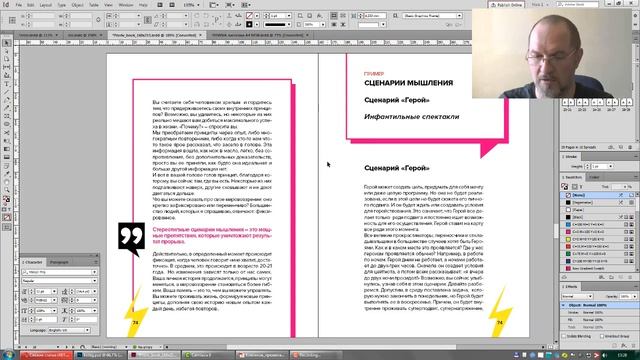Select the [None] swatch
Image resolution: width=640 pixels, height=360 pixels.
tap(598, 195)
